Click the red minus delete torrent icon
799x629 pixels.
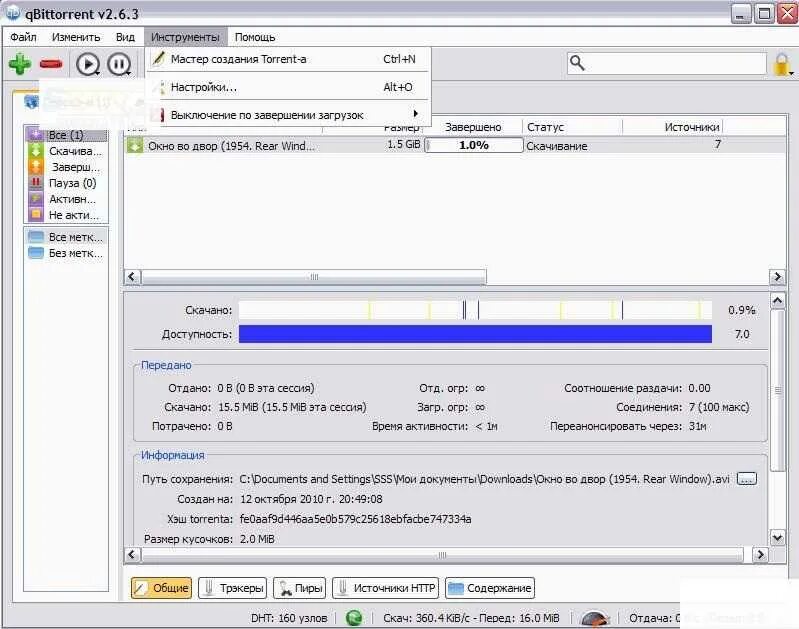point(51,64)
